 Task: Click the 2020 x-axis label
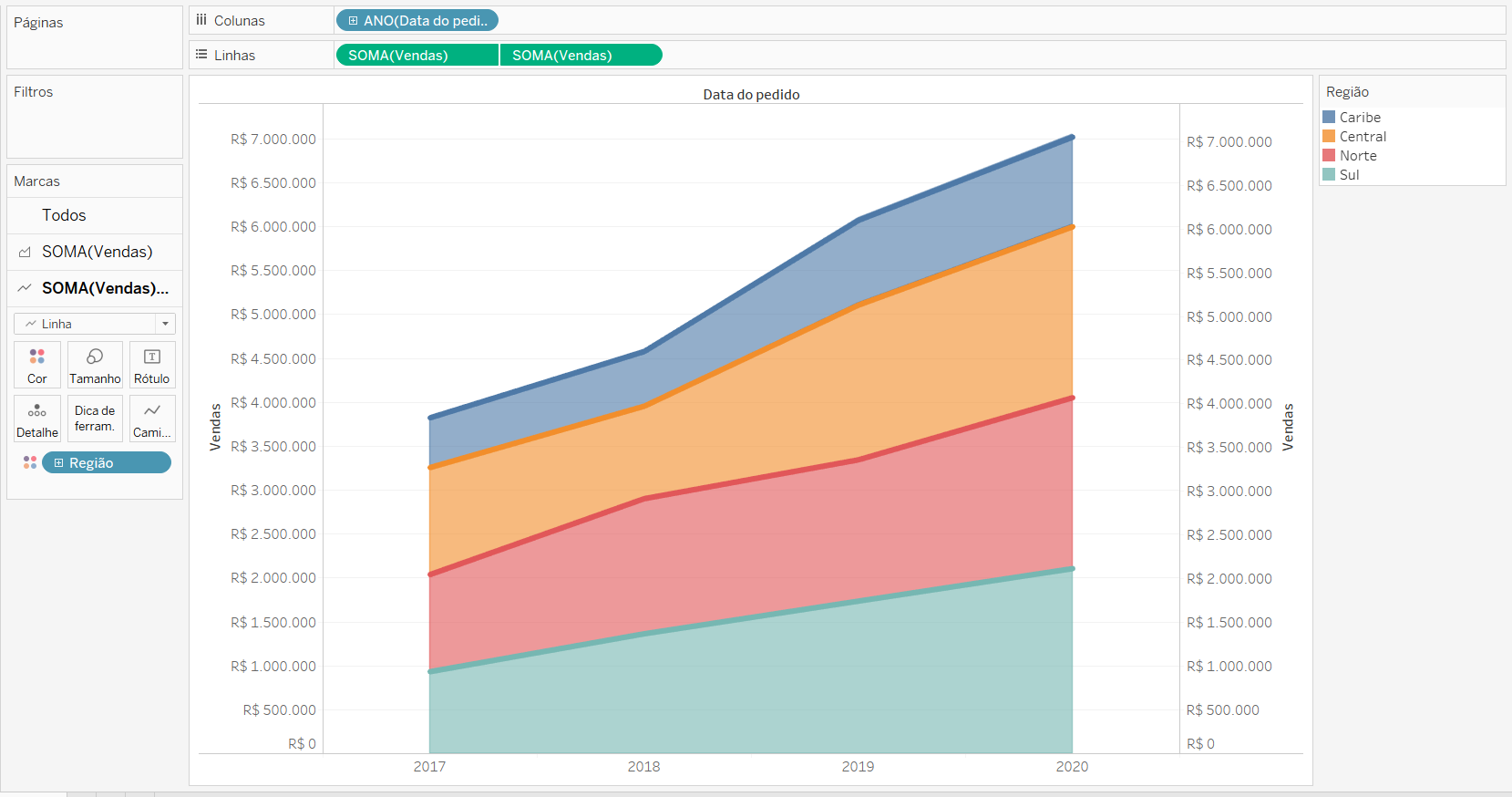point(1072,766)
